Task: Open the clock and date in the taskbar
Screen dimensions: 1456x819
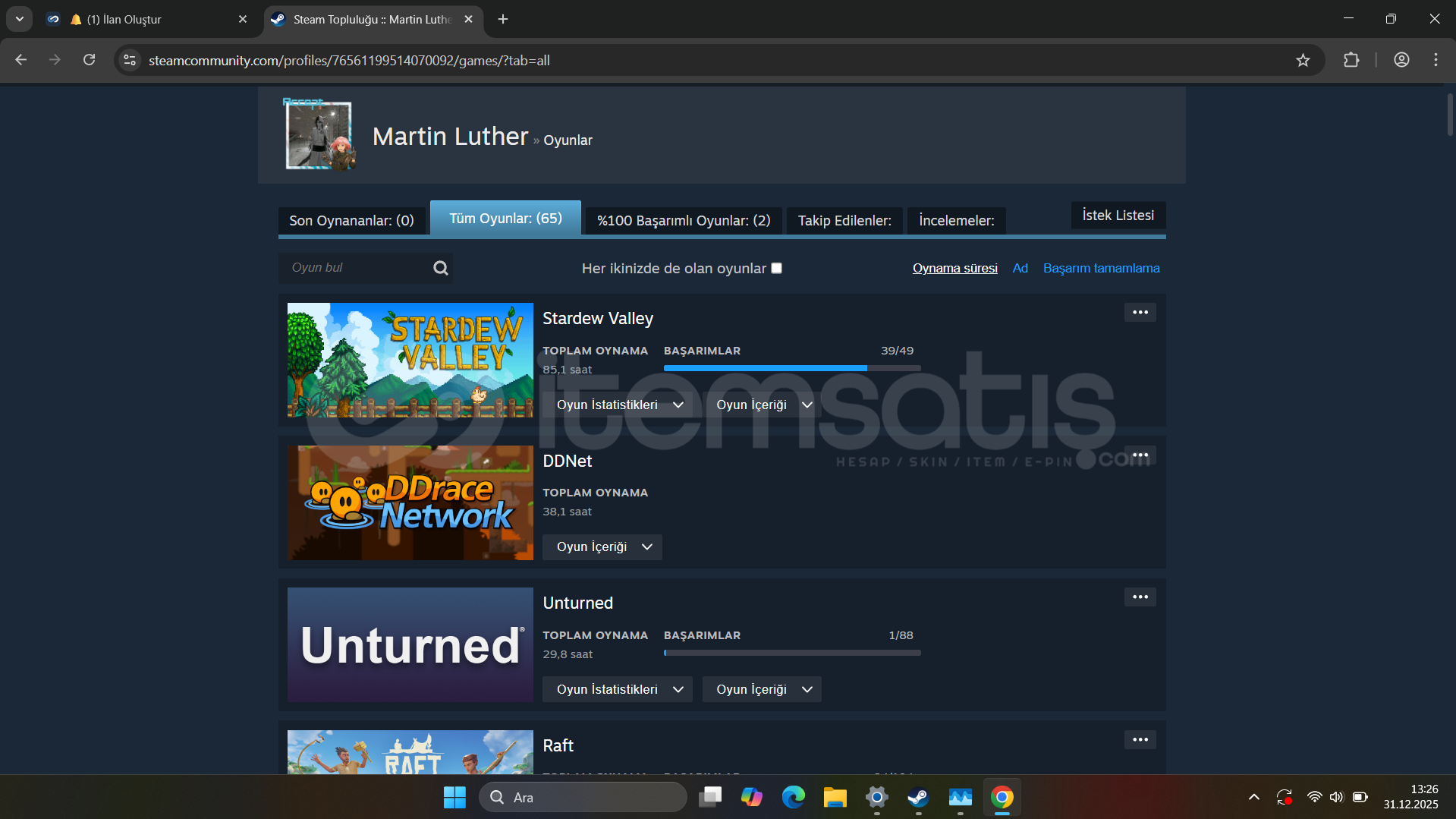Action: (1410, 798)
